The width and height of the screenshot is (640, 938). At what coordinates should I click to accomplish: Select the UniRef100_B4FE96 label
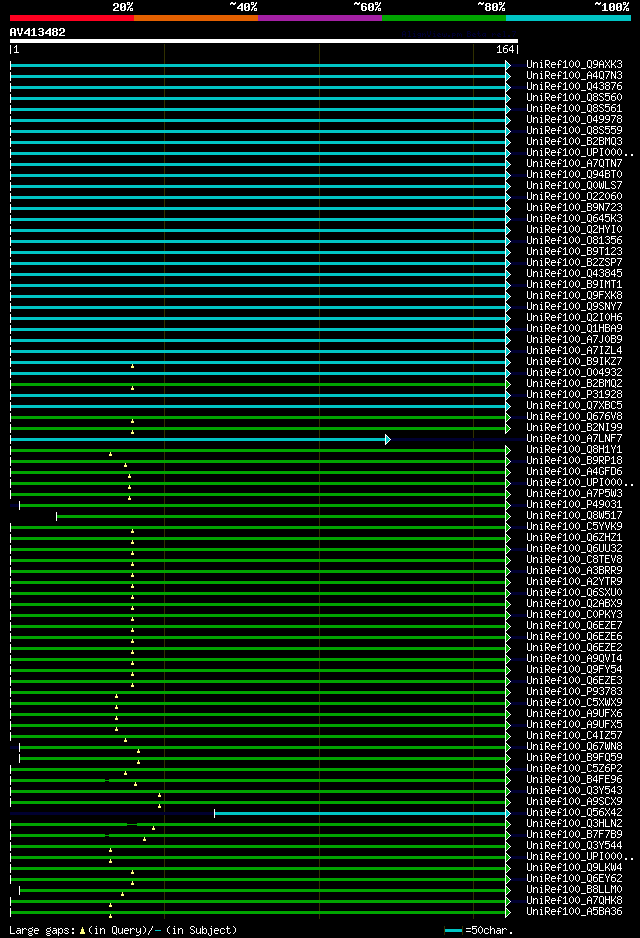tap(574, 779)
